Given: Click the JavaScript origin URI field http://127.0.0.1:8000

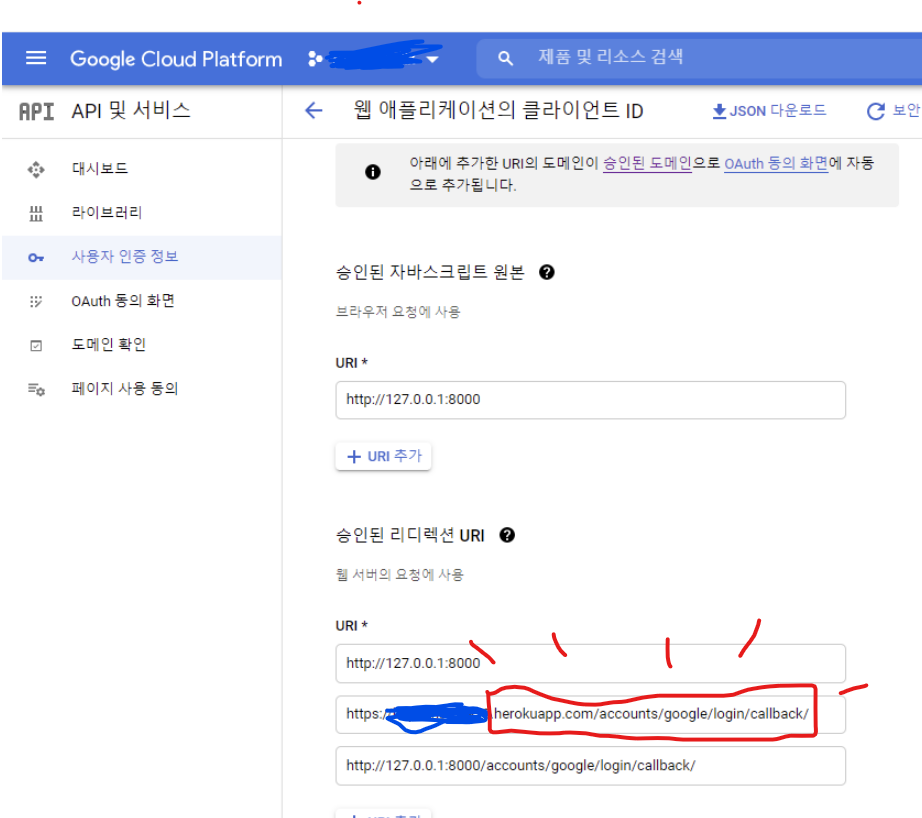Looking at the screenshot, I should click(590, 400).
